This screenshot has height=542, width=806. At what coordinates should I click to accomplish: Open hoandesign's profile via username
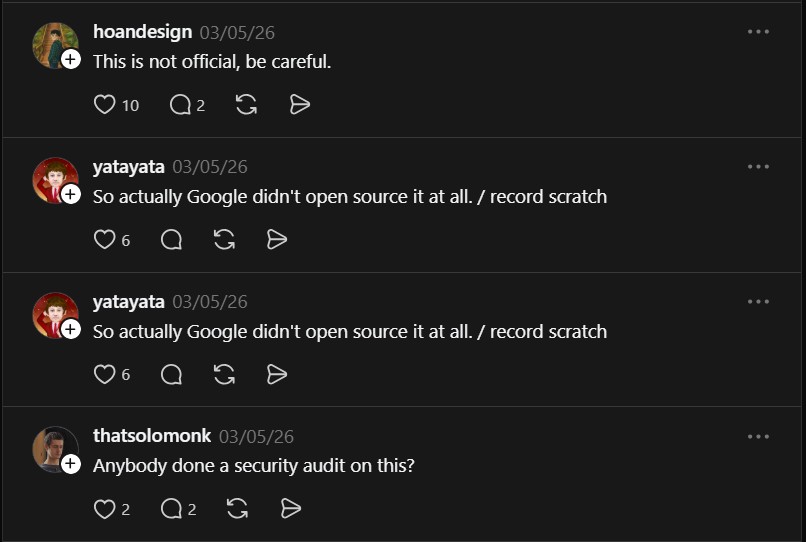coord(142,32)
